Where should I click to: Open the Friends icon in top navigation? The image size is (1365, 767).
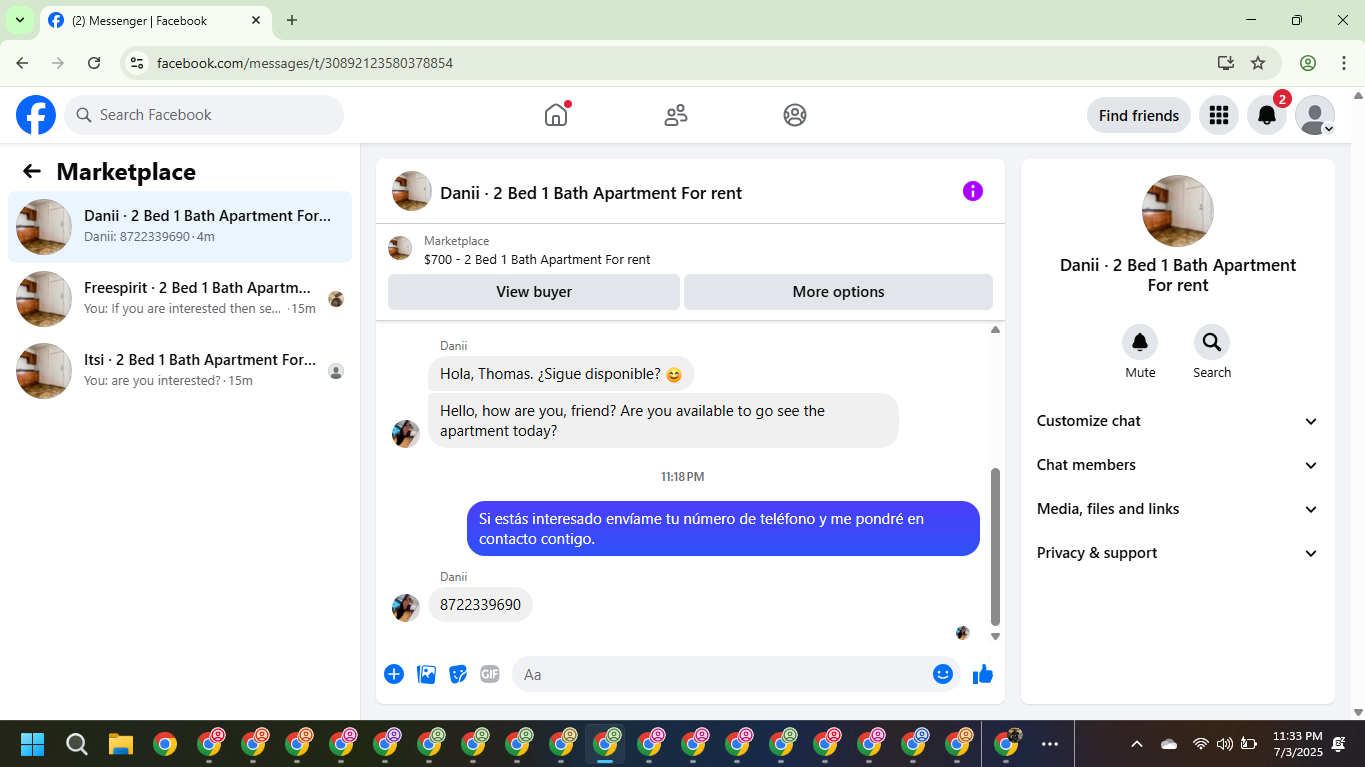coord(676,115)
